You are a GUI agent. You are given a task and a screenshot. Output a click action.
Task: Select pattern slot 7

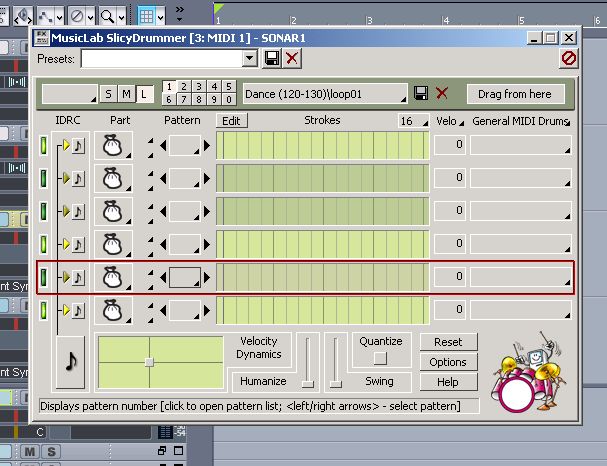point(184,99)
